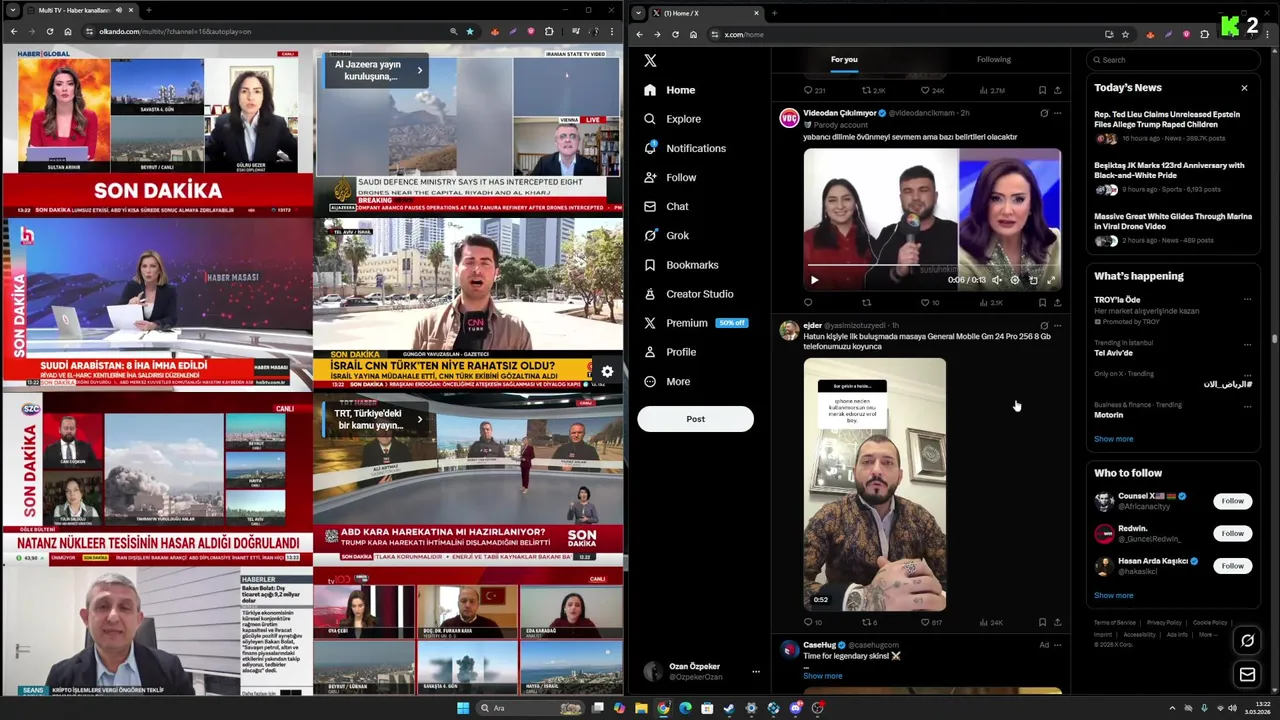This screenshot has width=1280, height=720.
Task: Reply to the Videodan Çıkılmıyor post
Action: point(808,302)
